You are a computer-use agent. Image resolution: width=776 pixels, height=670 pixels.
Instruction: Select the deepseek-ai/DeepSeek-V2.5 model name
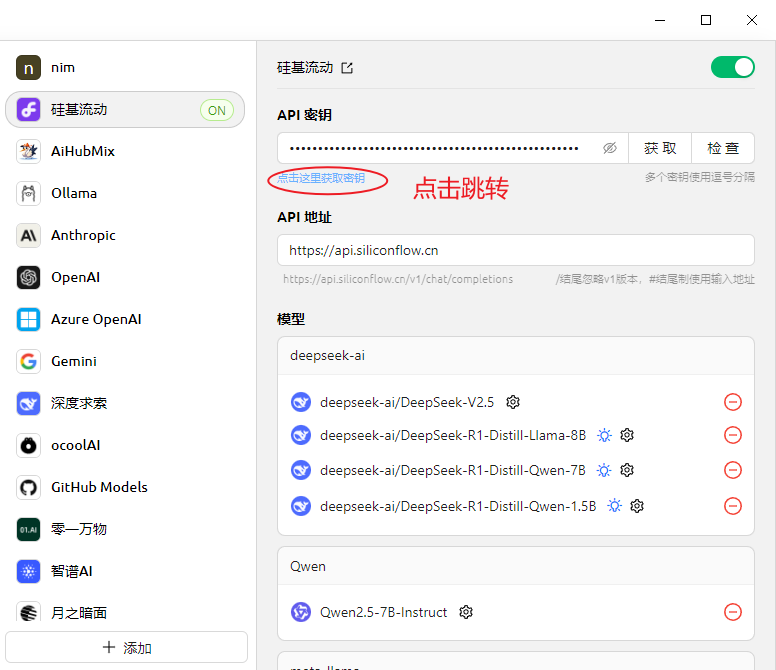tap(407, 402)
